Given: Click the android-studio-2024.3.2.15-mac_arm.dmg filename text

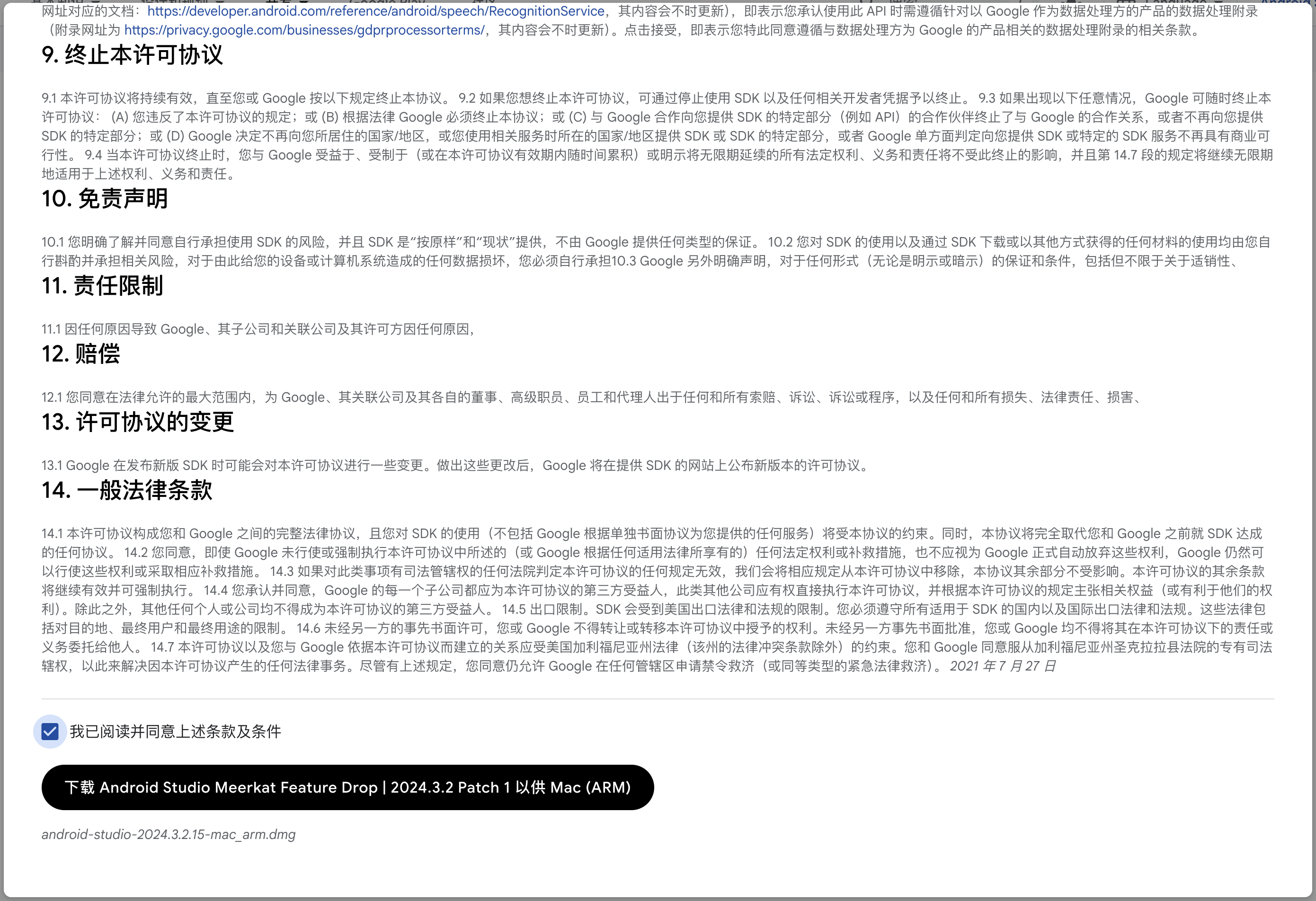Looking at the screenshot, I should pyautogui.click(x=168, y=834).
